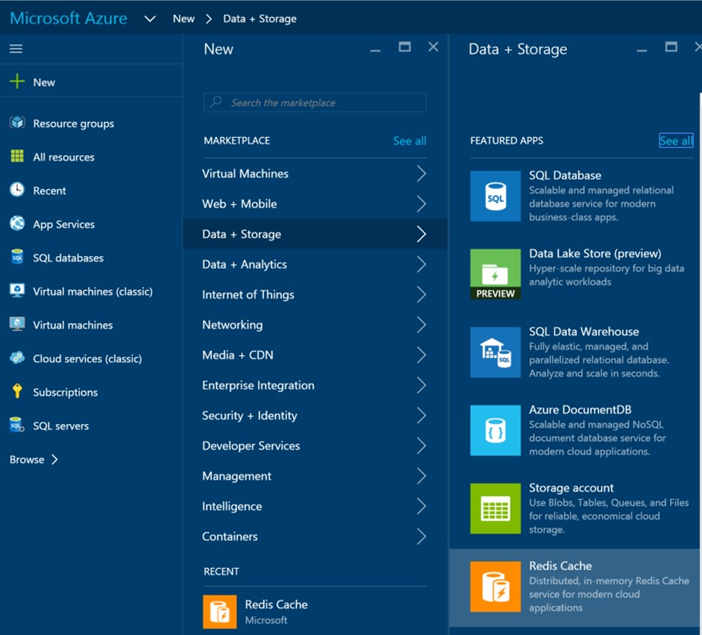Click the App Services sidebar icon
Screen dimensions: 702x635
(x=17, y=224)
